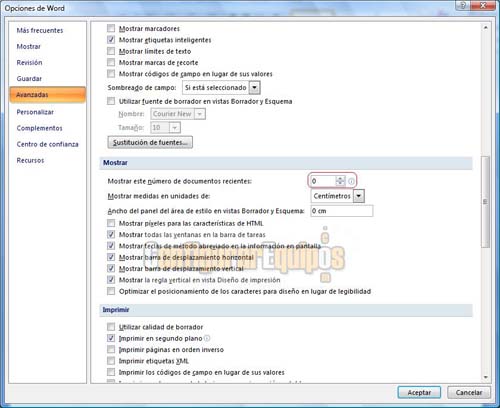500x408 pixels.
Task: Close the Opciones de Word dialog
Action: pos(483,5)
